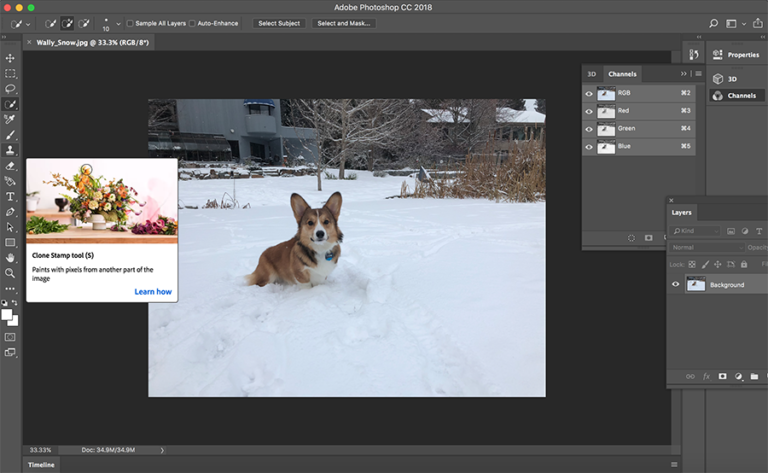Select the Move tool
Image resolution: width=768 pixels, height=473 pixels.
click(10, 58)
